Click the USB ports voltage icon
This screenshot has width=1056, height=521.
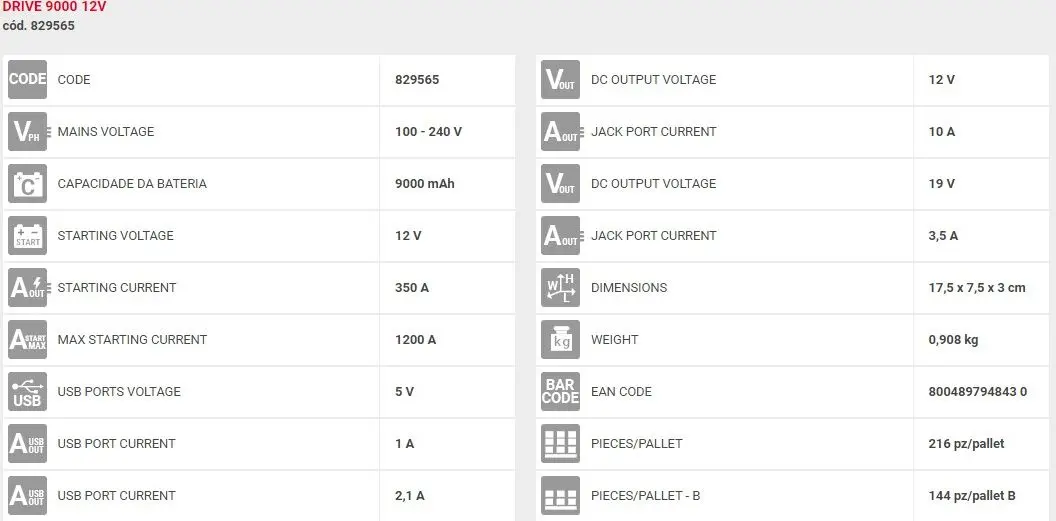28,392
